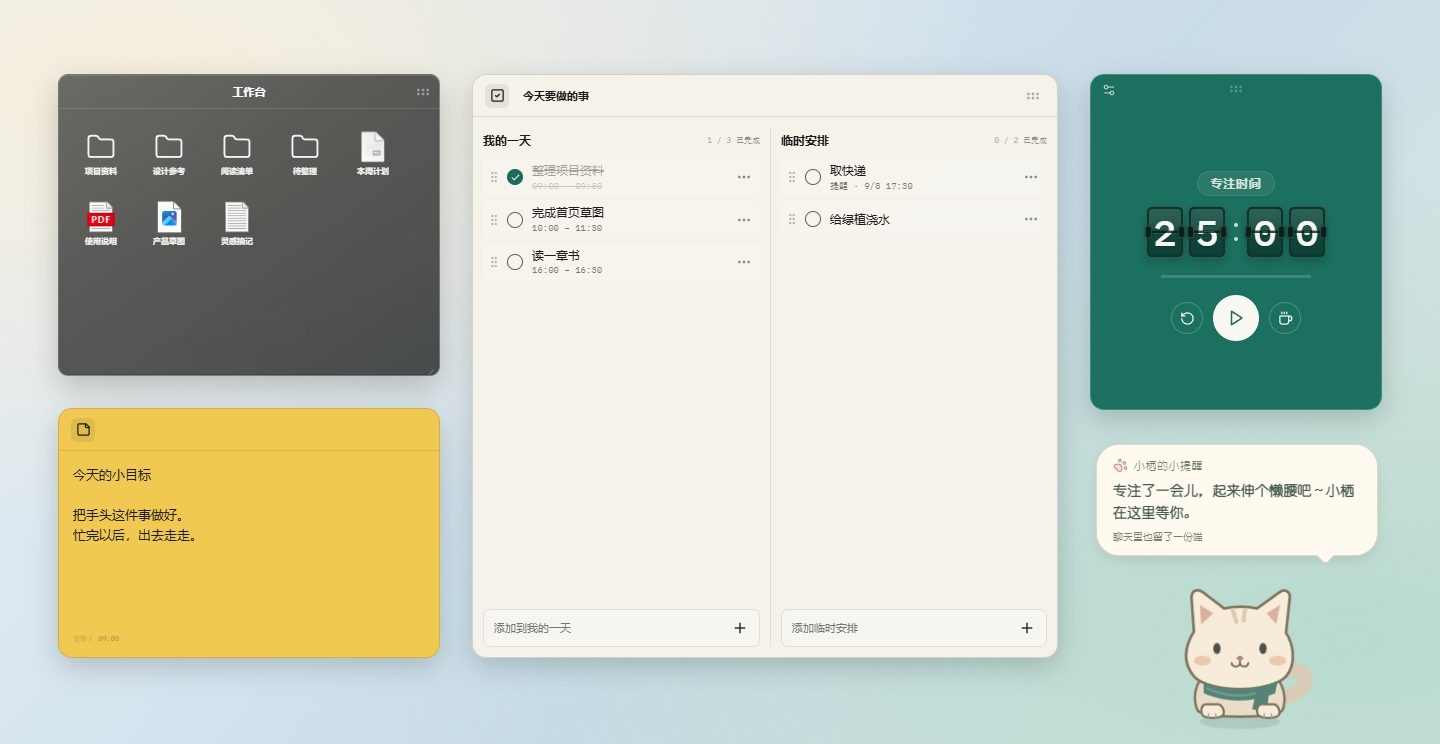Open more options for 取快递

[1031, 177]
